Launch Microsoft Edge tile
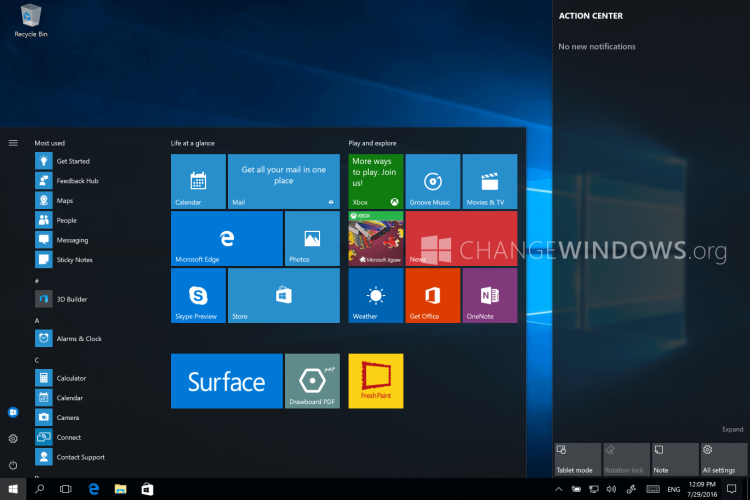Image resolution: width=750 pixels, height=500 pixels. tap(227, 238)
